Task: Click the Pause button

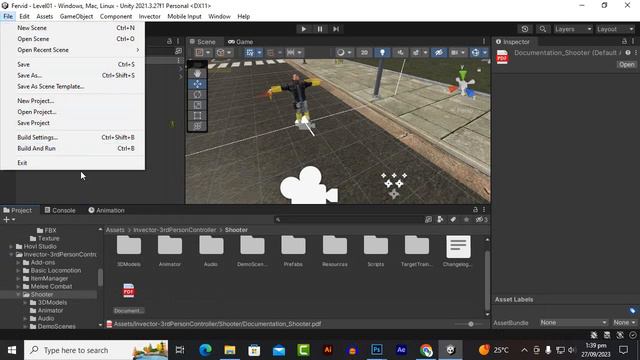Action: point(320,29)
